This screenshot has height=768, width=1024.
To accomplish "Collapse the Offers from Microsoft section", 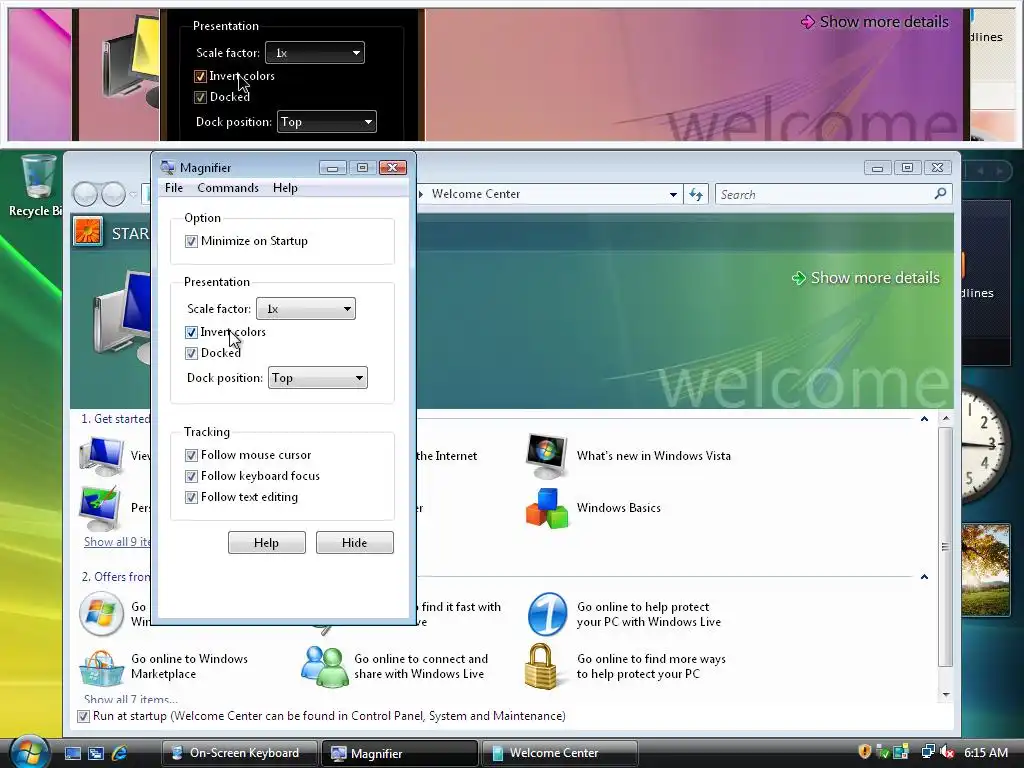I will (x=924, y=577).
